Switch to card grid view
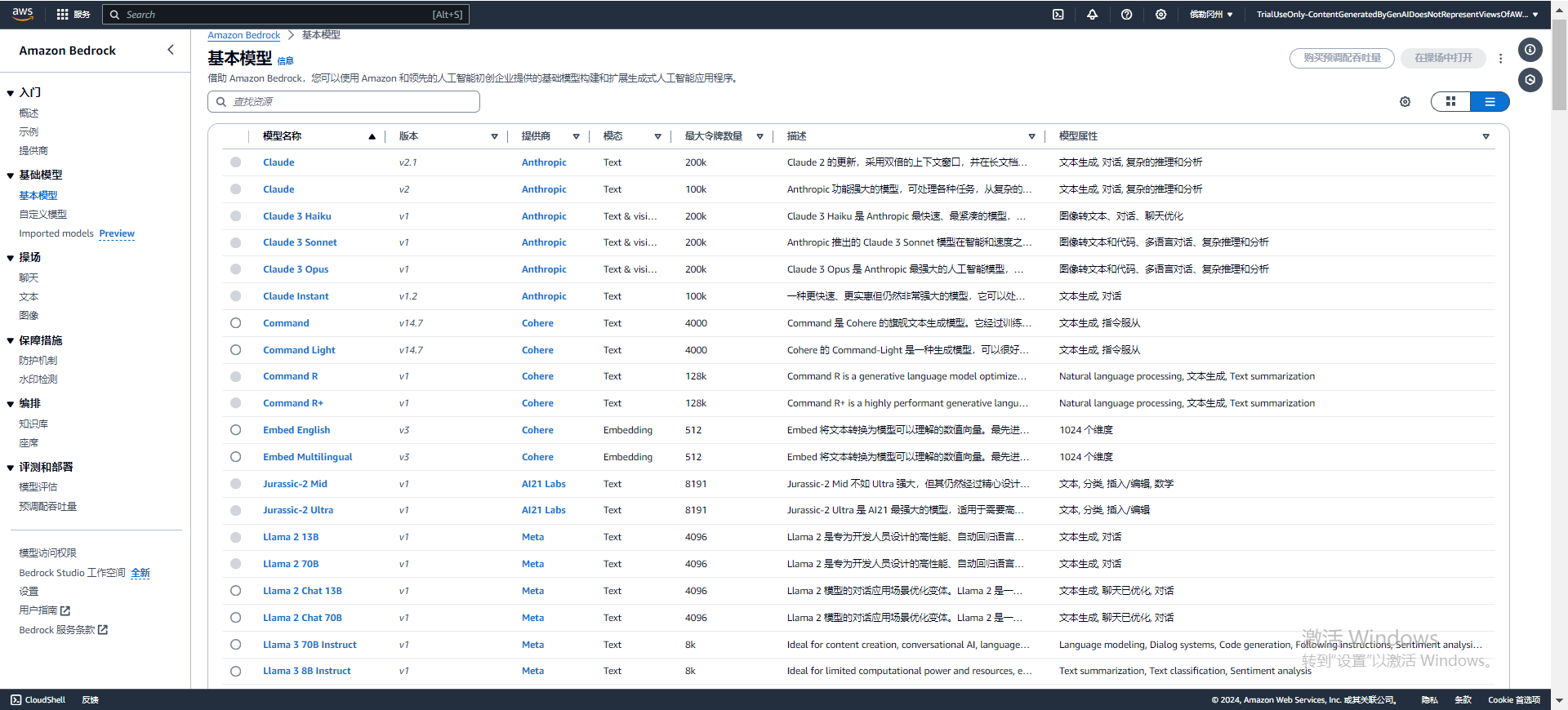The height and width of the screenshot is (710, 1568). (1451, 102)
